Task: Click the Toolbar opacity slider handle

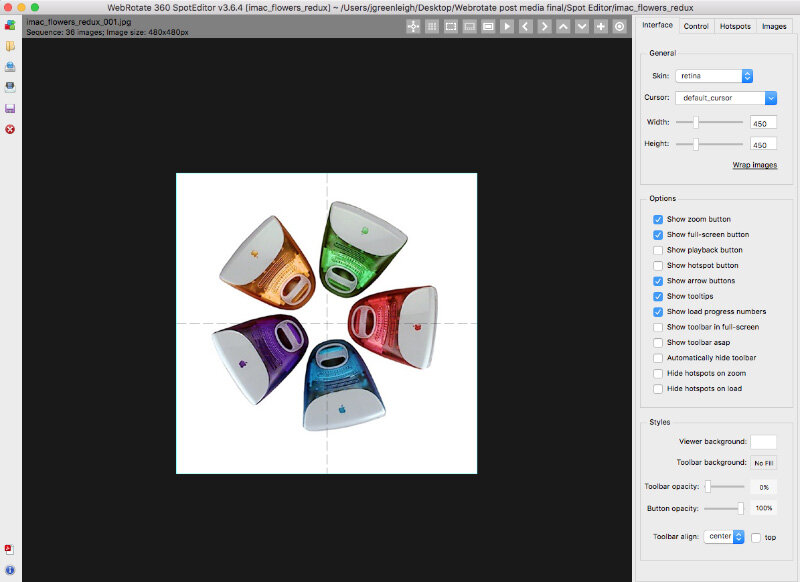Action: tap(708, 487)
